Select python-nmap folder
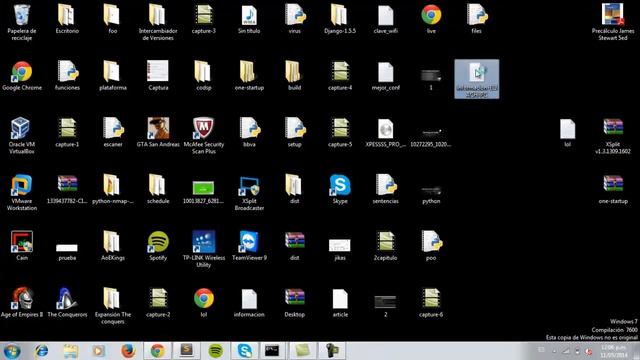640x360 pixels. click(112, 185)
